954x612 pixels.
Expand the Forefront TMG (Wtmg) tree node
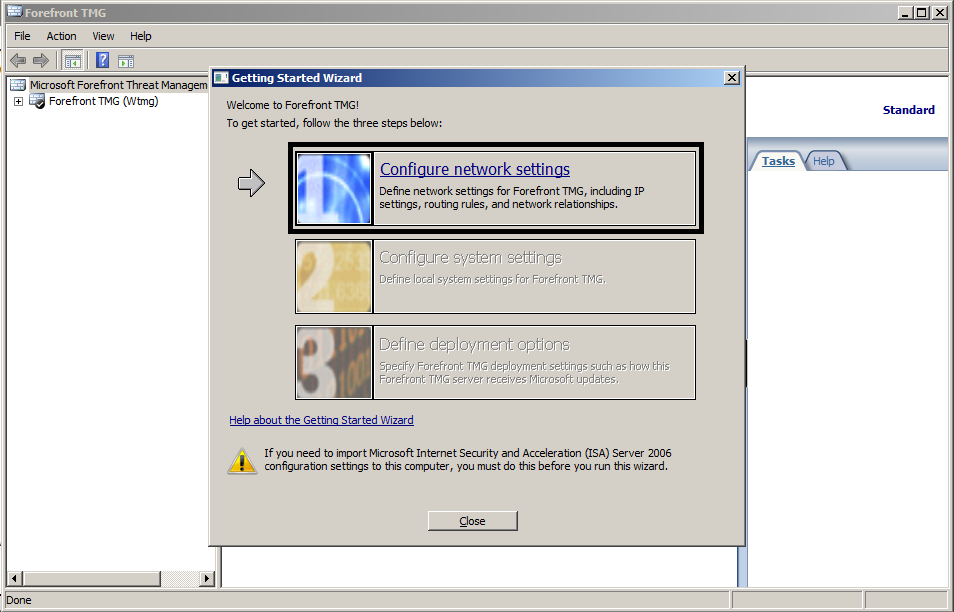pos(17,101)
